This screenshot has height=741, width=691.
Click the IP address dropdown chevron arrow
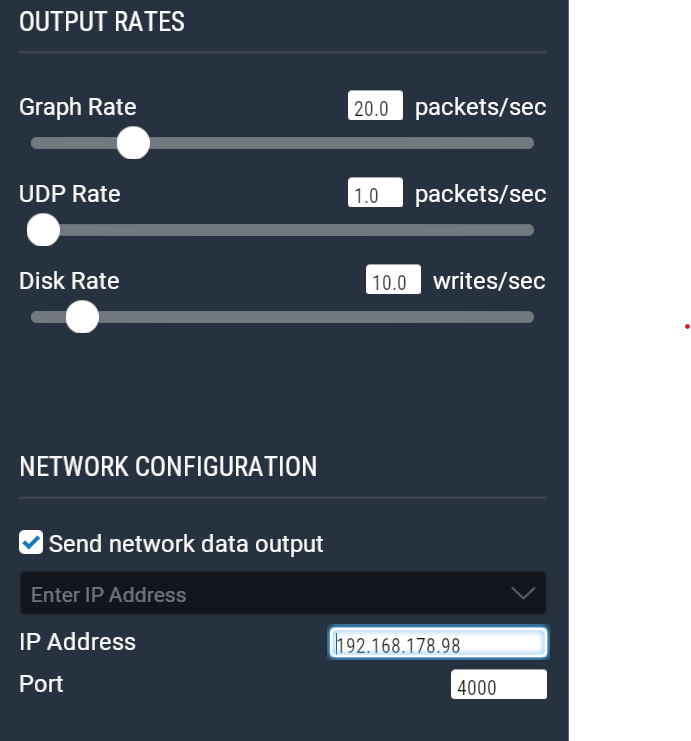coord(523,594)
